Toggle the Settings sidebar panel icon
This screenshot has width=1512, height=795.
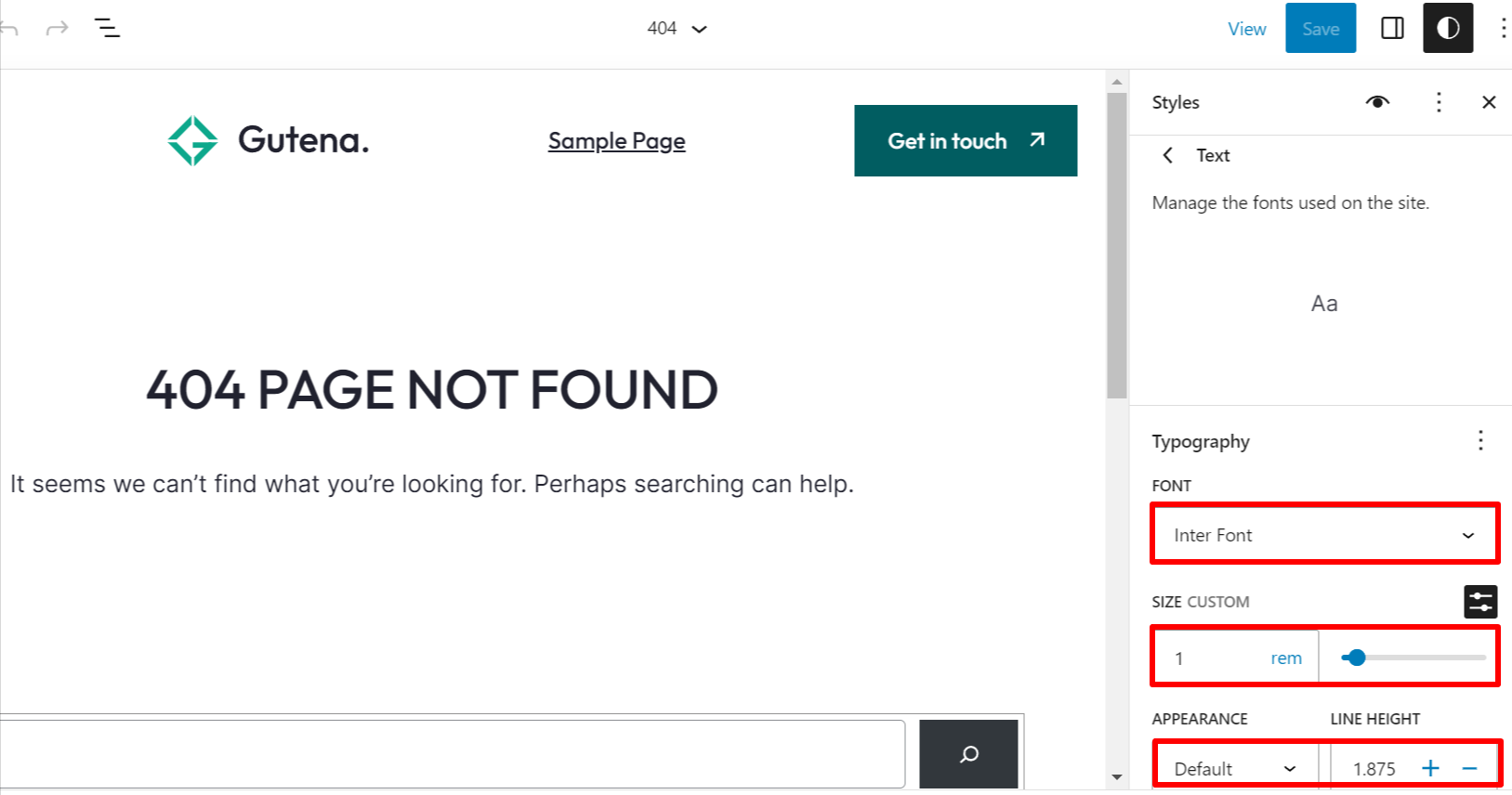click(x=1392, y=28)
